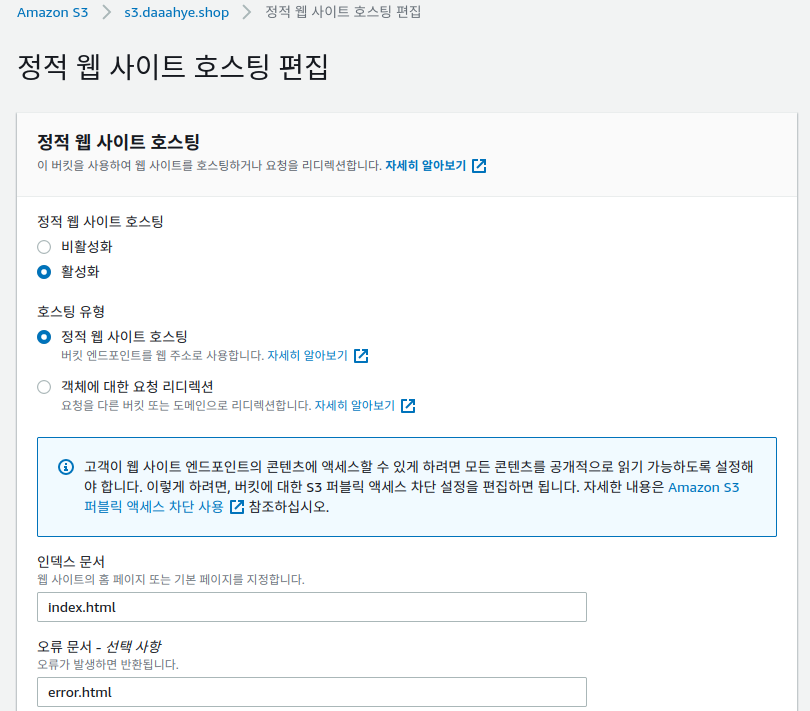Open the s3.daaahye.shop bucket breadcrumb
This screenshot has width=810, height=711.
[x=176, y=12]
